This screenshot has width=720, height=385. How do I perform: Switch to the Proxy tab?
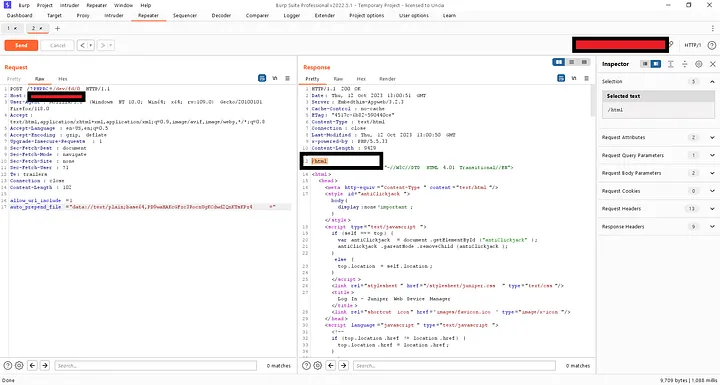(x=83, y=16)
